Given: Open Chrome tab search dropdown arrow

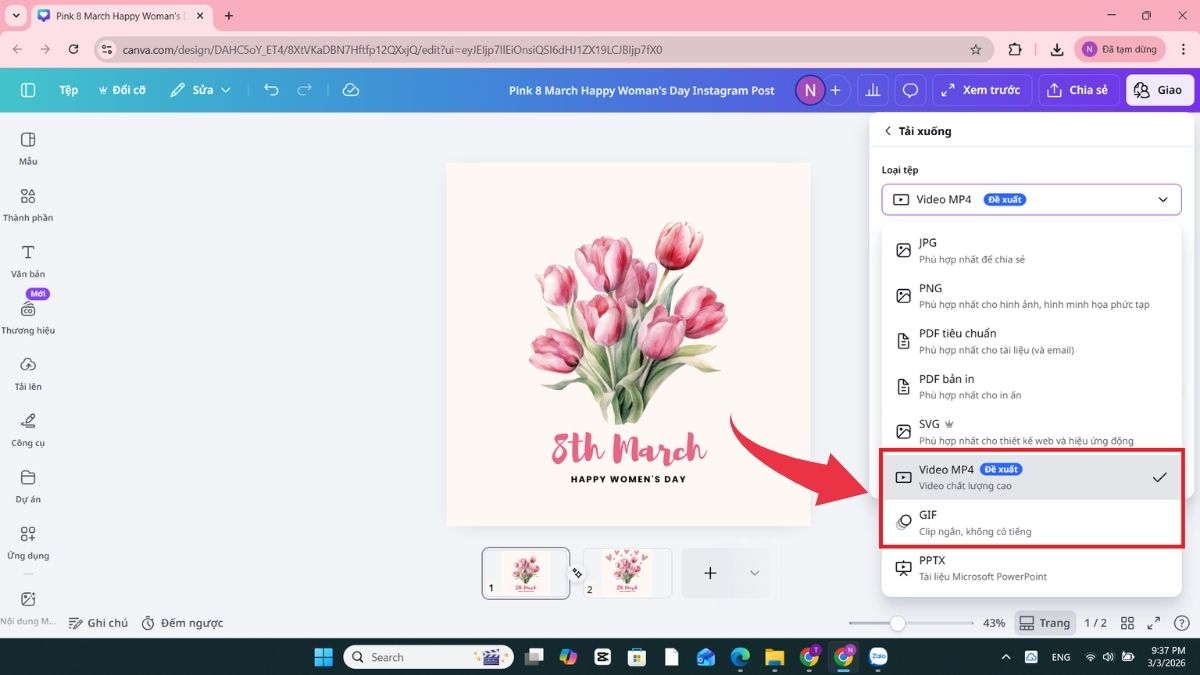Looking at the screenshot, I should pos(16,16).
